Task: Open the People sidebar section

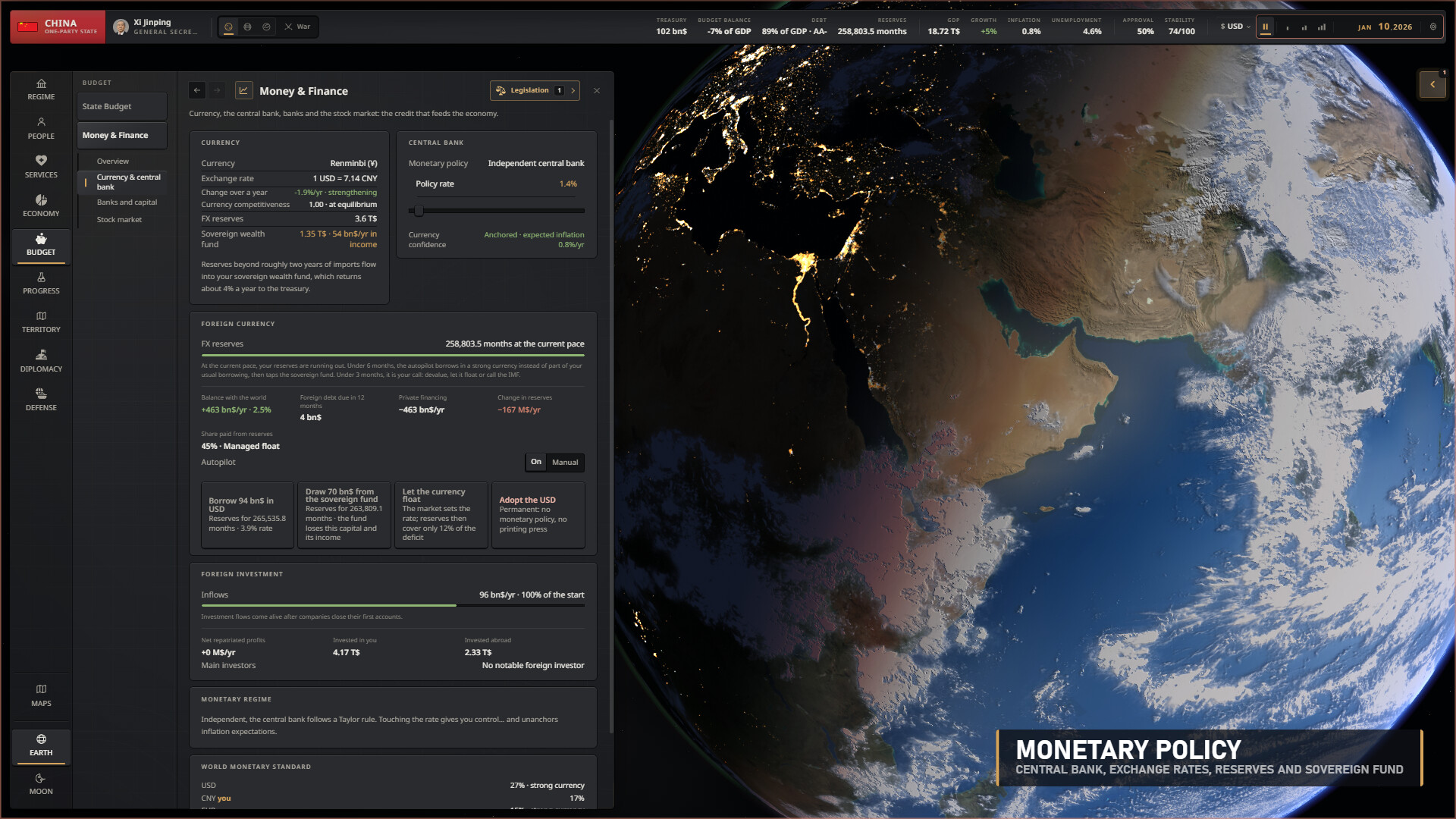Action: coord(41,128)
